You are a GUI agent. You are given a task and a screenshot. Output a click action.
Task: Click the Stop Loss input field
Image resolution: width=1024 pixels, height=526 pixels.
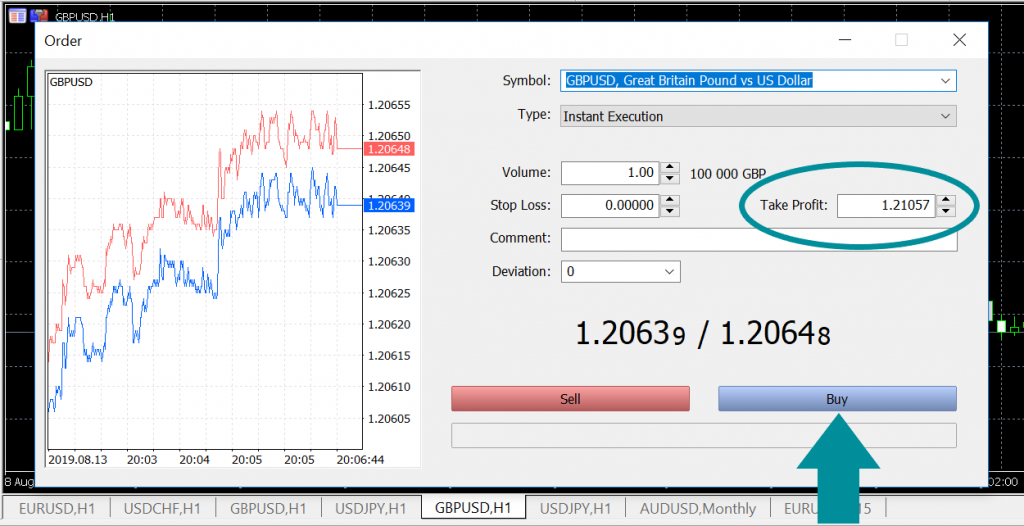tap(610, 206)
